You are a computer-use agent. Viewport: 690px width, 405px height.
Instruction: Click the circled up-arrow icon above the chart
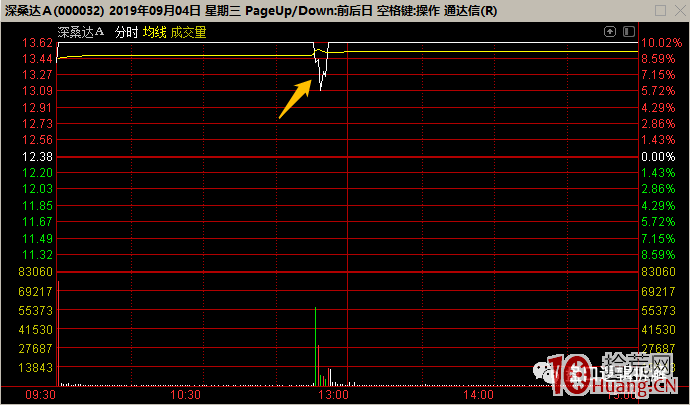pyautogui.click(x=610, y=32)
